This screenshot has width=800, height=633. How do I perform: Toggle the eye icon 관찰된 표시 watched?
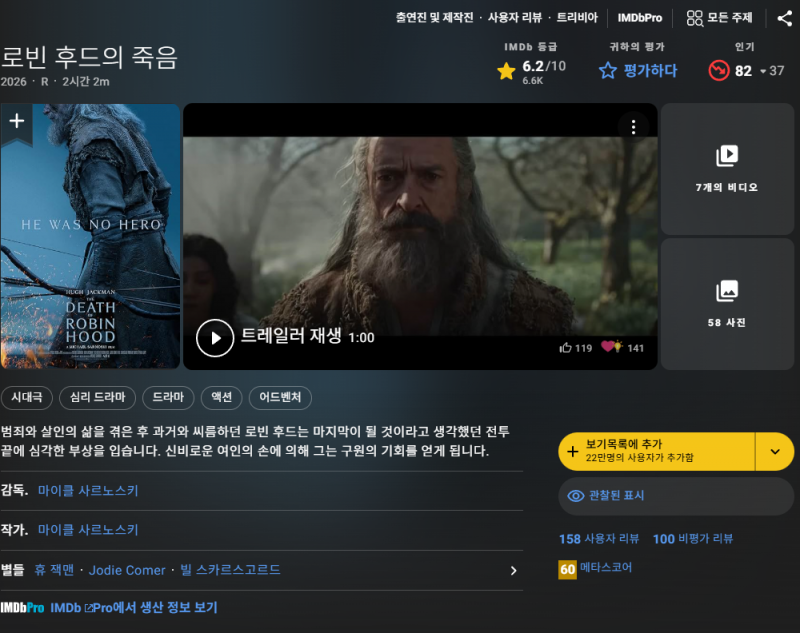point(576,496)
